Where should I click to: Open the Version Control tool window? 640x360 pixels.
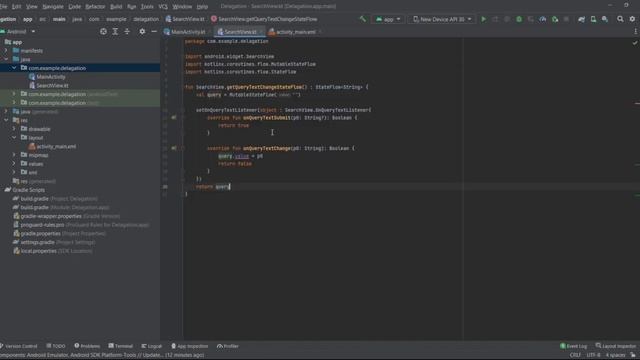pos(19,346)
